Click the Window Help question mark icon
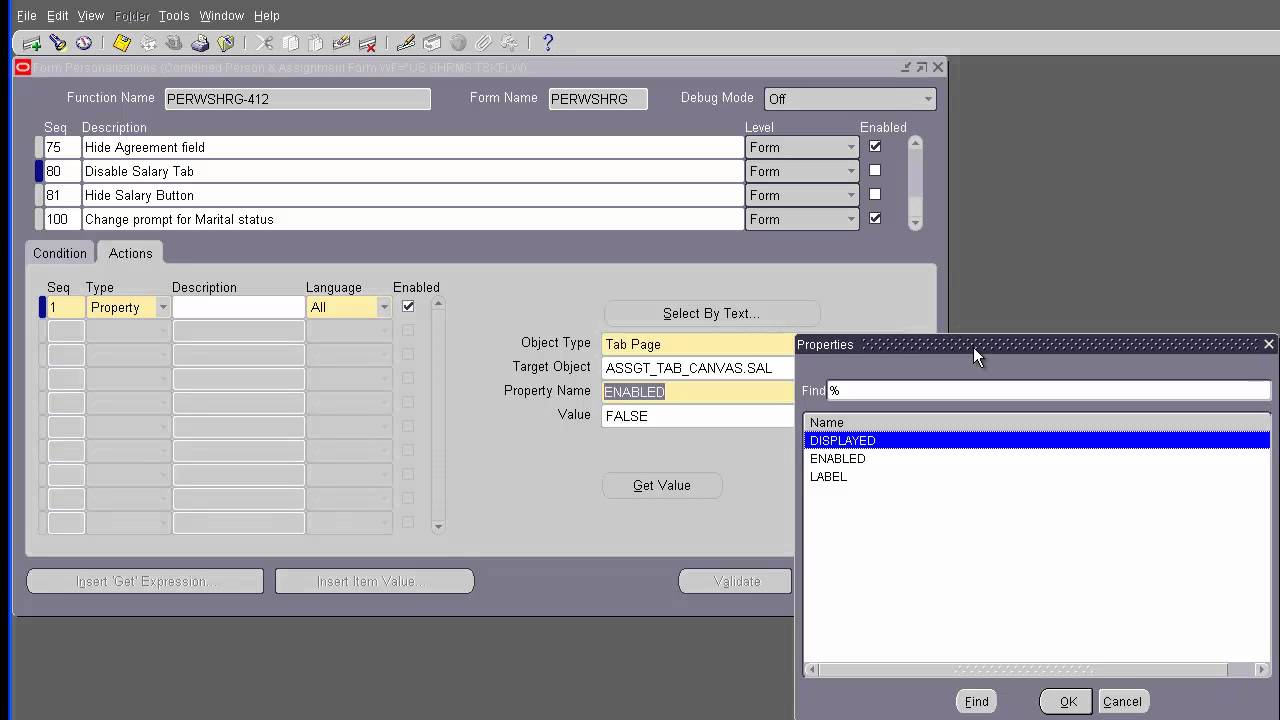Screen dimensions: 1280x720 pyautogui.click(x=548, y=43)
